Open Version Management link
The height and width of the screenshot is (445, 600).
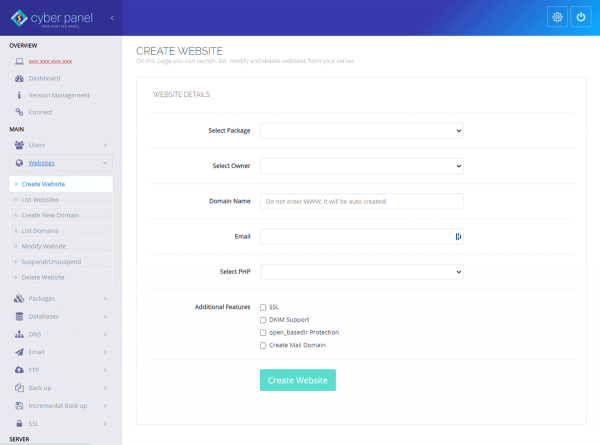point(59,95)
